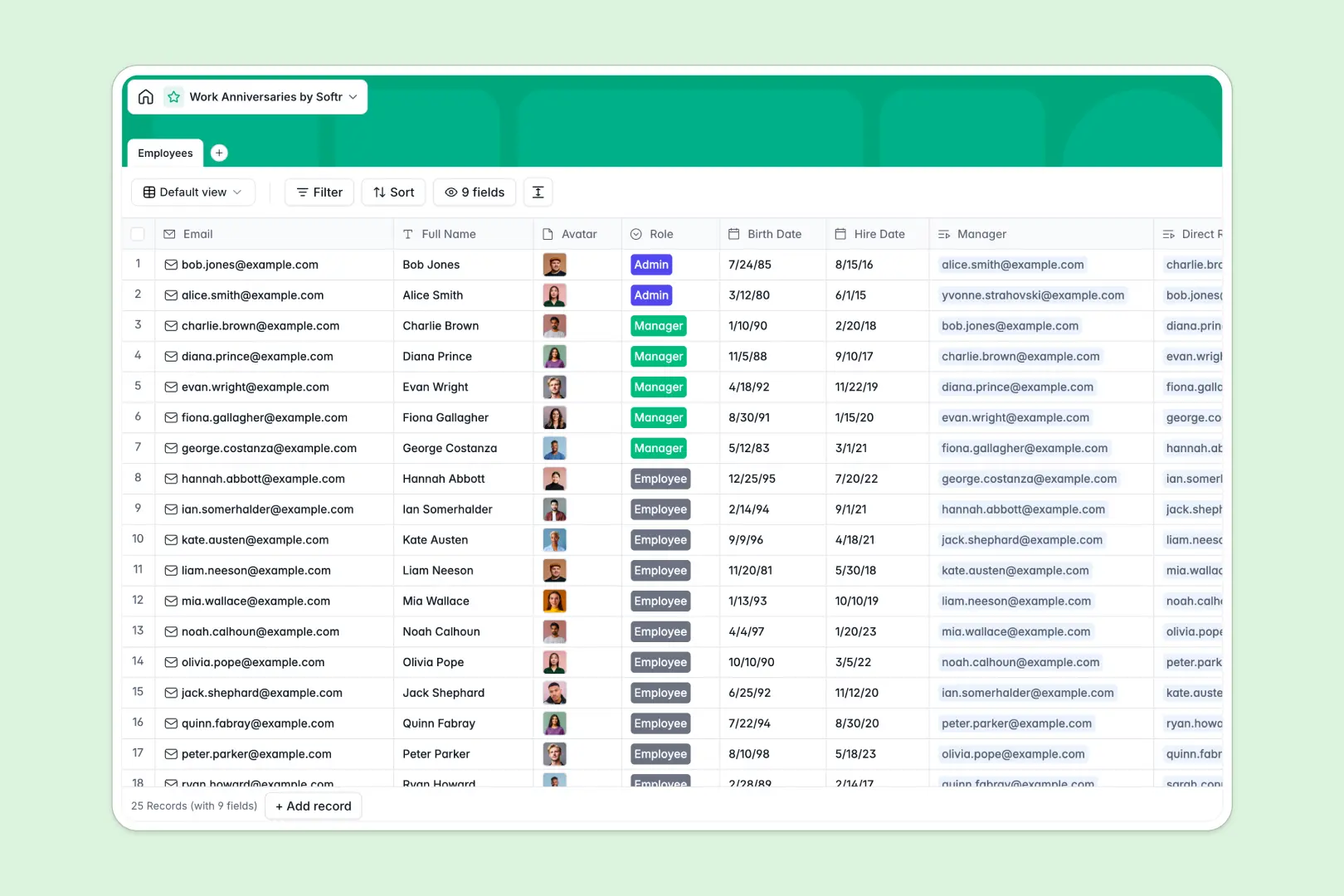Select the checkbox to select all rows

point(138,233)
